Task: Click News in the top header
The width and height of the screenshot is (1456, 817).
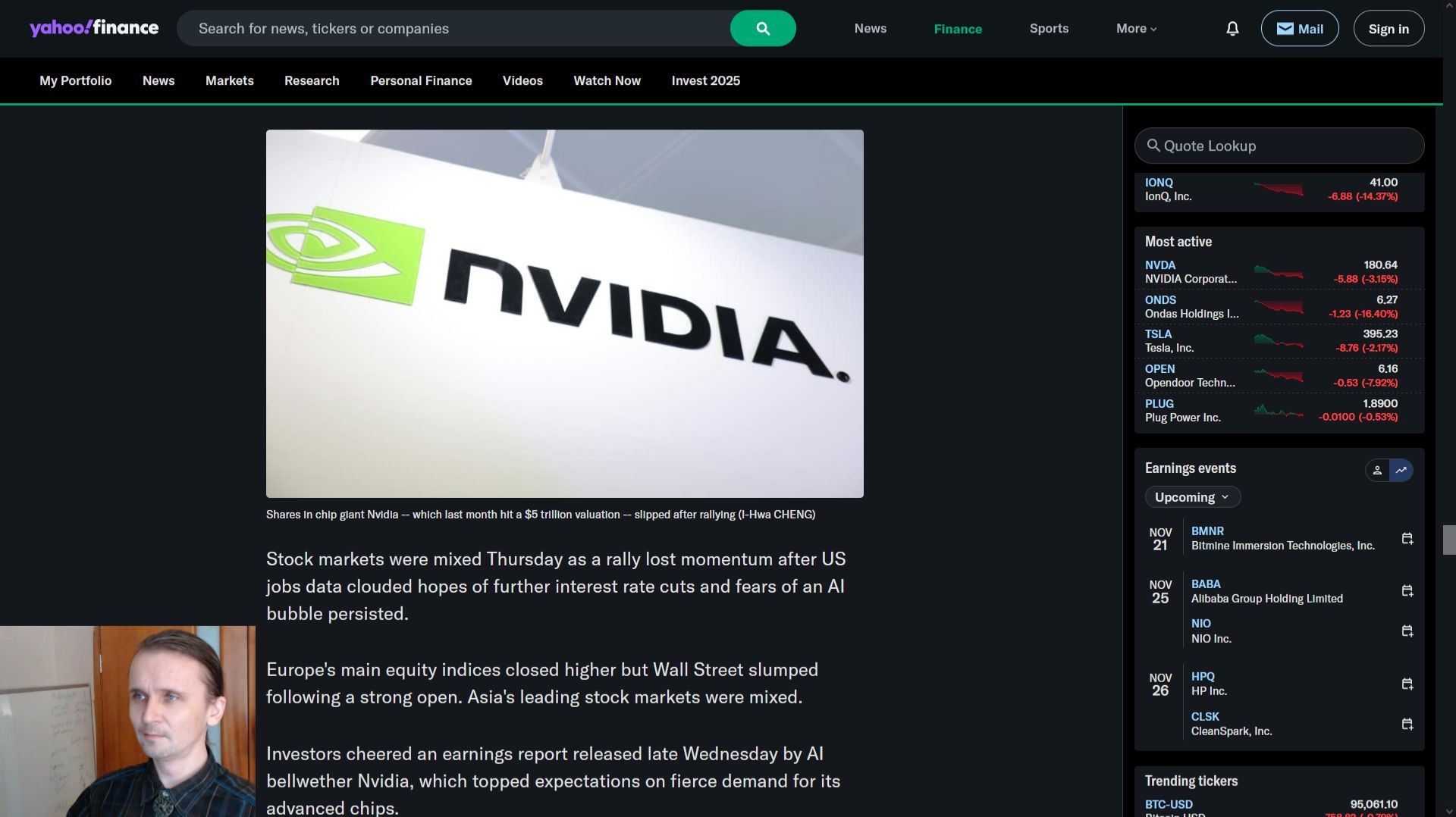Action: click(x=871, y=29)
